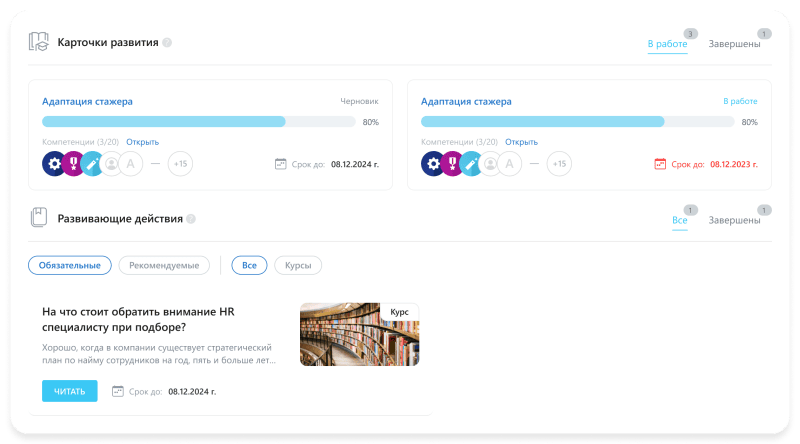
Task: Toggle the Рекомендуемые filter chip
Action: pyautogui.click(x=164, y=265)
